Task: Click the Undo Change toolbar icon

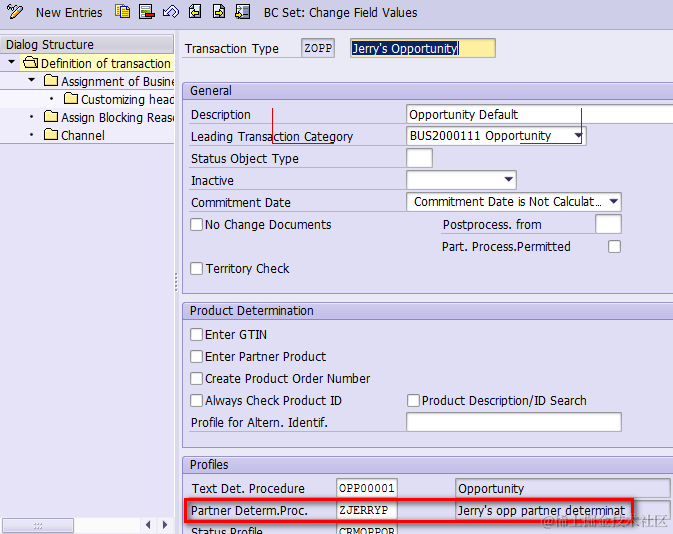Action: click(x=171, y=12)
